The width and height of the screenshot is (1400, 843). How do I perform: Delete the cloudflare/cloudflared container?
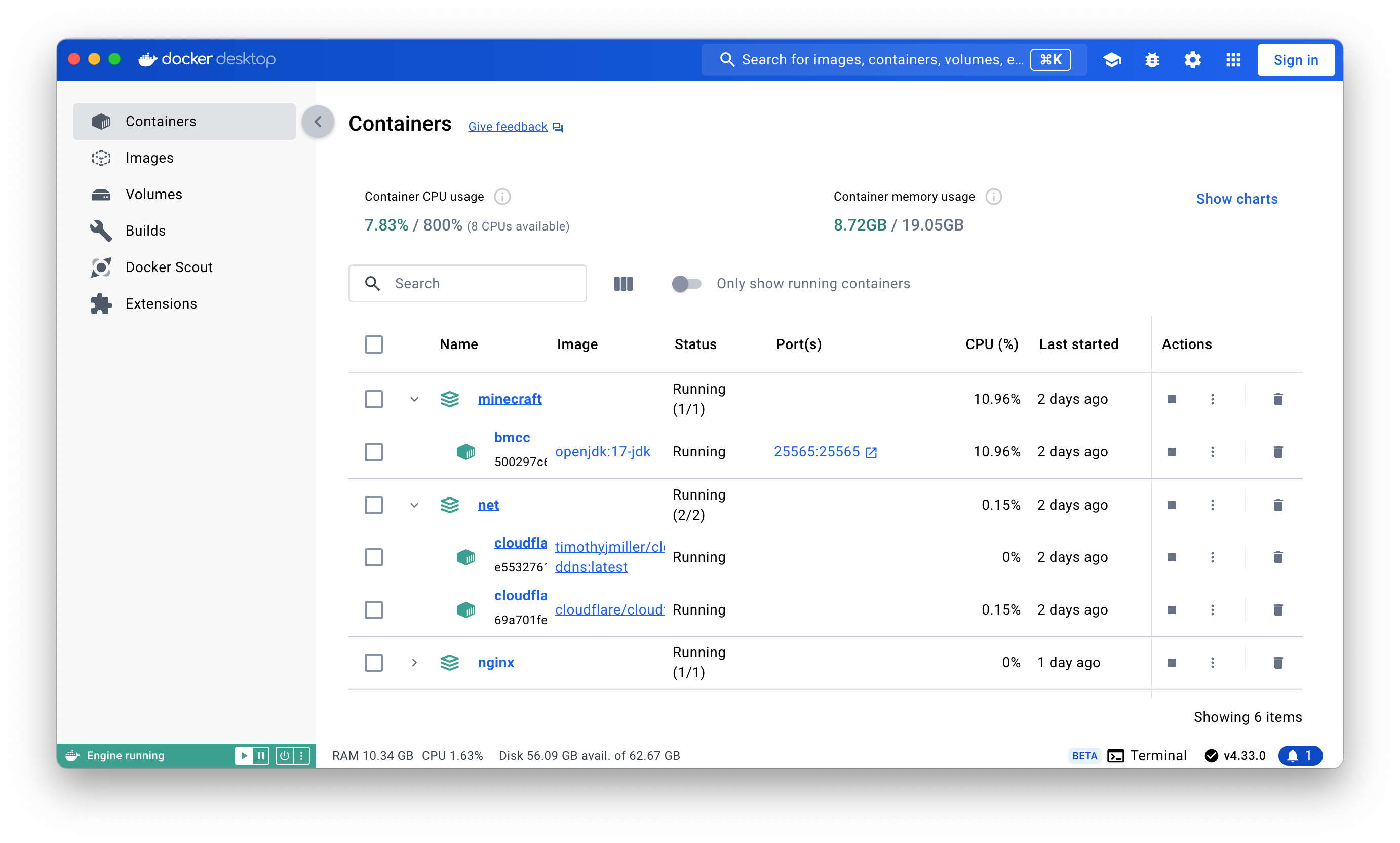click(x=1278, y=609)
